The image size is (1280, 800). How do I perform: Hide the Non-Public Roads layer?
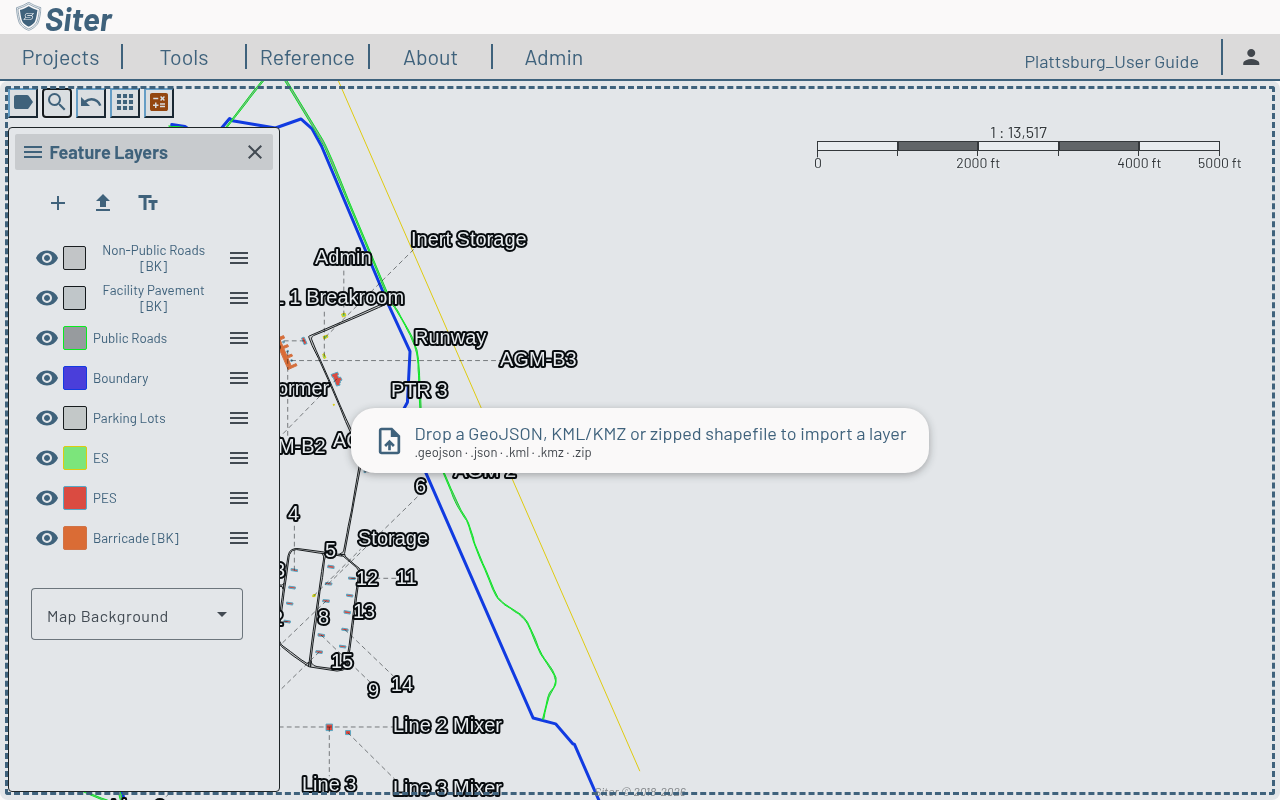click(47, 258)
